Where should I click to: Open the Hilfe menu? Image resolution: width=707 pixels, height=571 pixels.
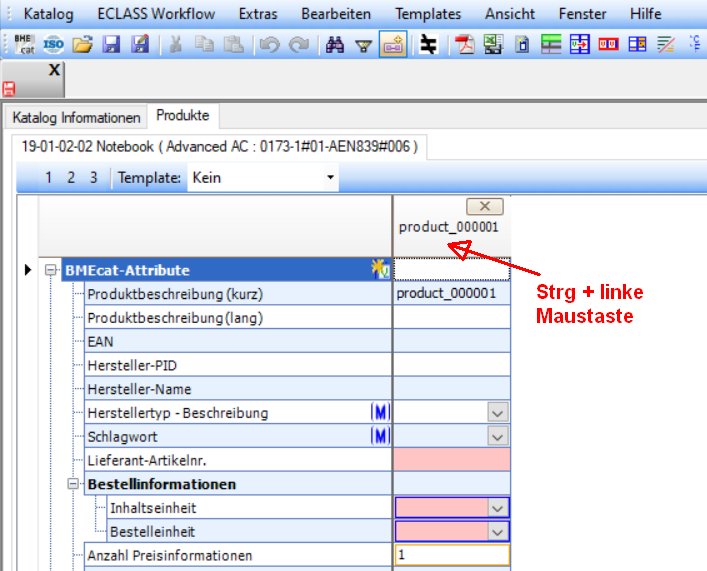point(645,14)
